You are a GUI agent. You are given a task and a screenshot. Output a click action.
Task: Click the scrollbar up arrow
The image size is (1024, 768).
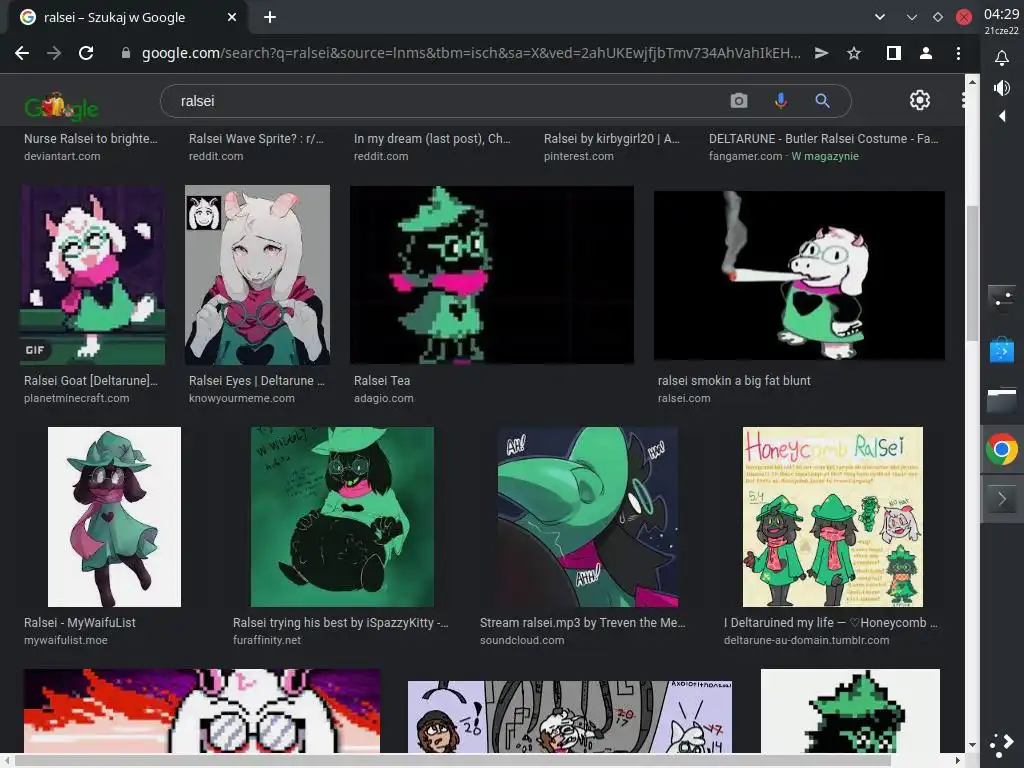[972, 82]
